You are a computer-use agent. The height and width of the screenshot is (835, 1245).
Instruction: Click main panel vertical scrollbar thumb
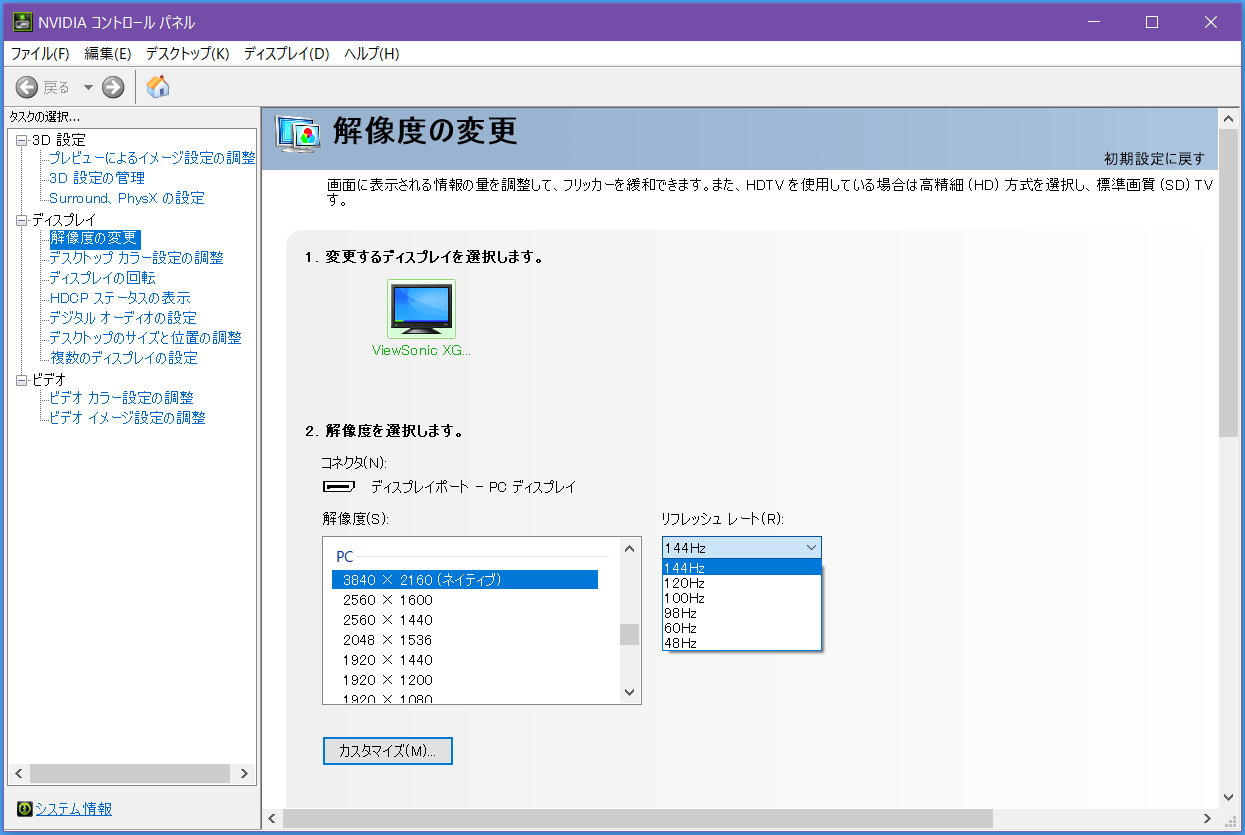pos(1228,283)
